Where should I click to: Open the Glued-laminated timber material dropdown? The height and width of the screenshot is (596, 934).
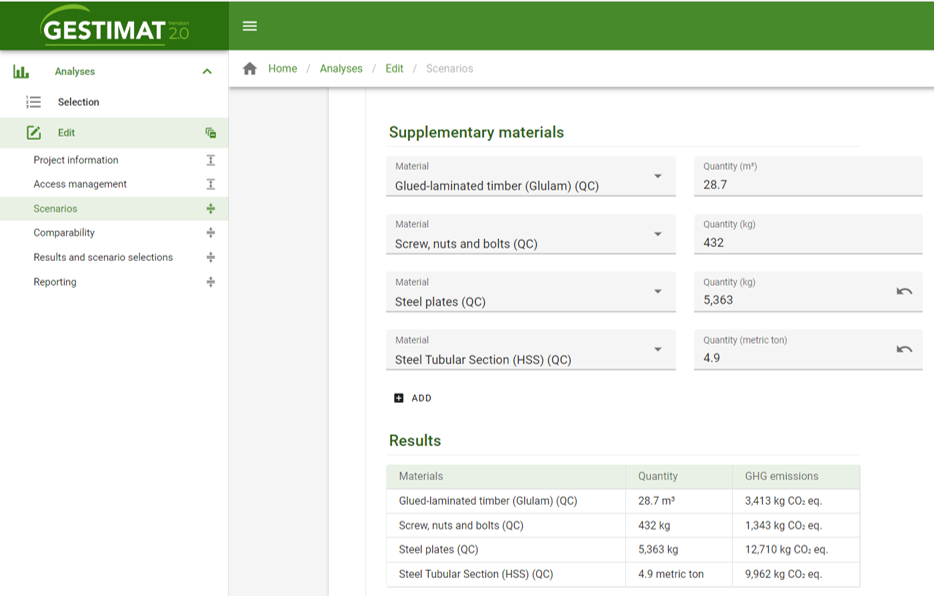(657, 177)
